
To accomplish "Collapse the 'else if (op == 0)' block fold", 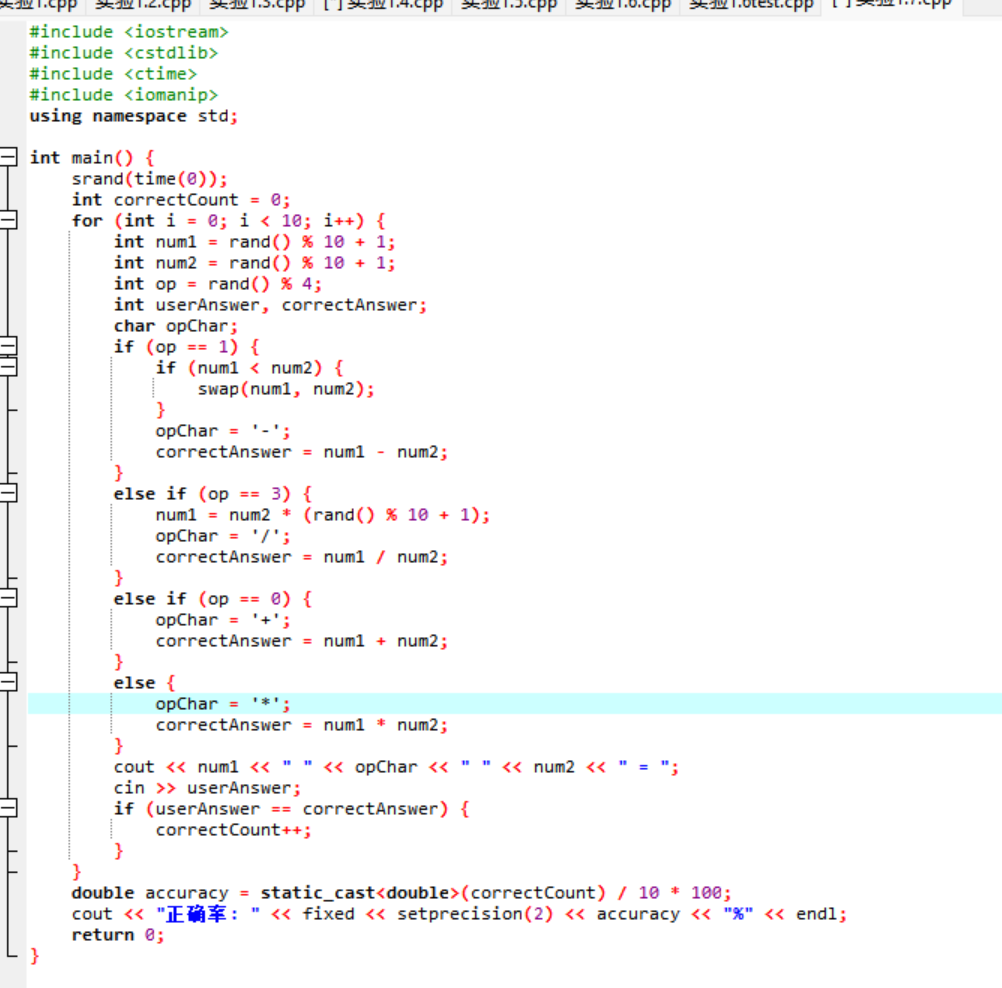I will [x=8, y=598].
